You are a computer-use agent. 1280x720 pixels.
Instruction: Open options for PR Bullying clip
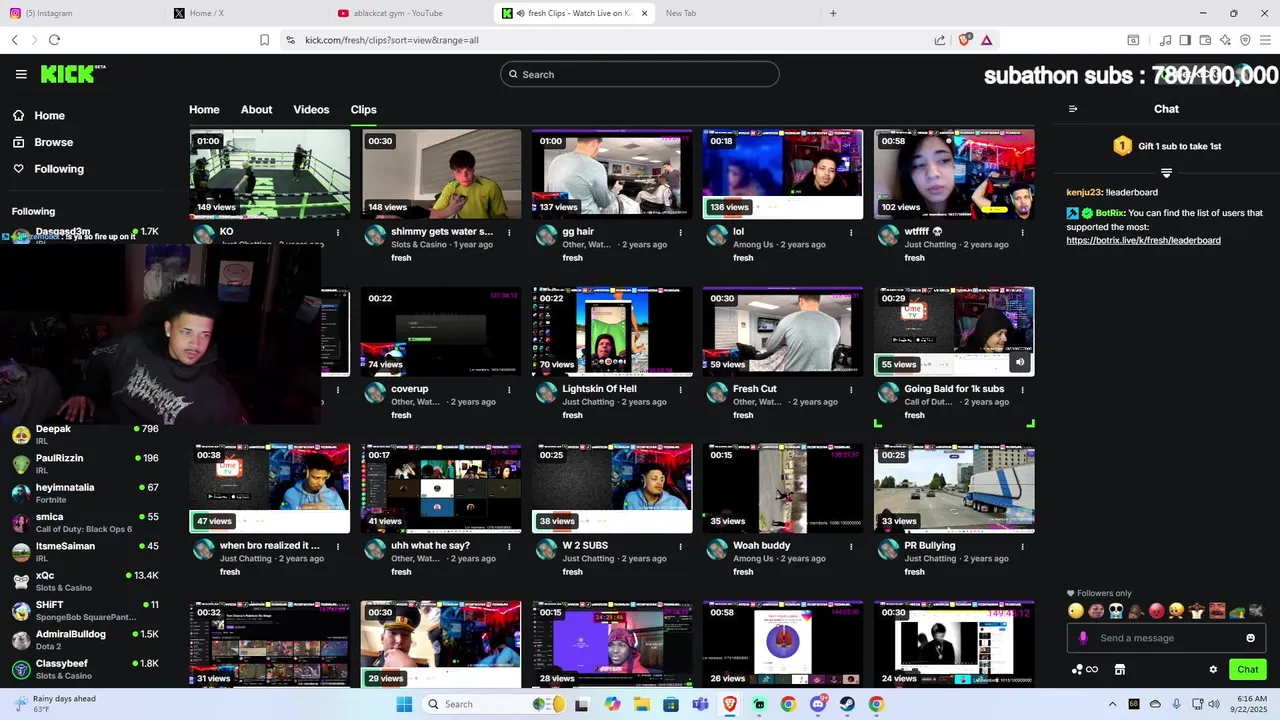click(x=1022, y=546)
